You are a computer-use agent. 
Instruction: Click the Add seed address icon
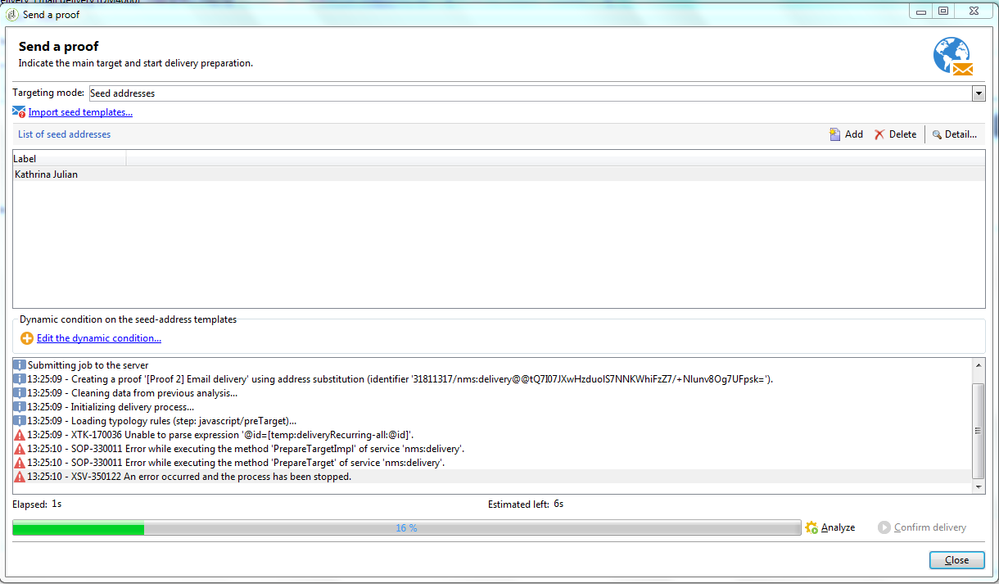pos(835,134)
